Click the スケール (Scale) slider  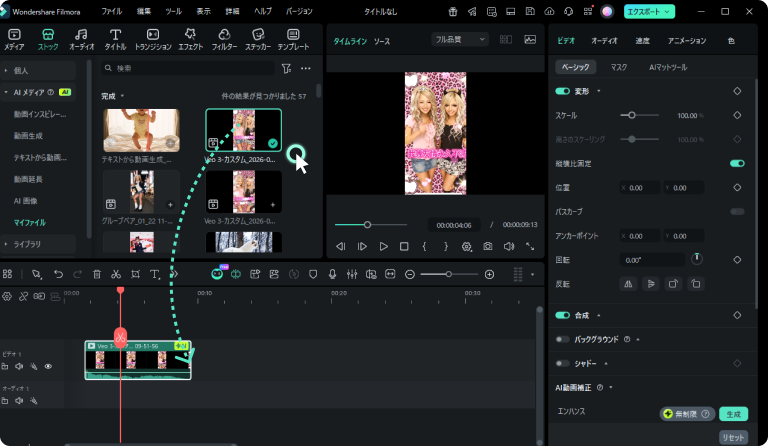click(x=630, y=115)
